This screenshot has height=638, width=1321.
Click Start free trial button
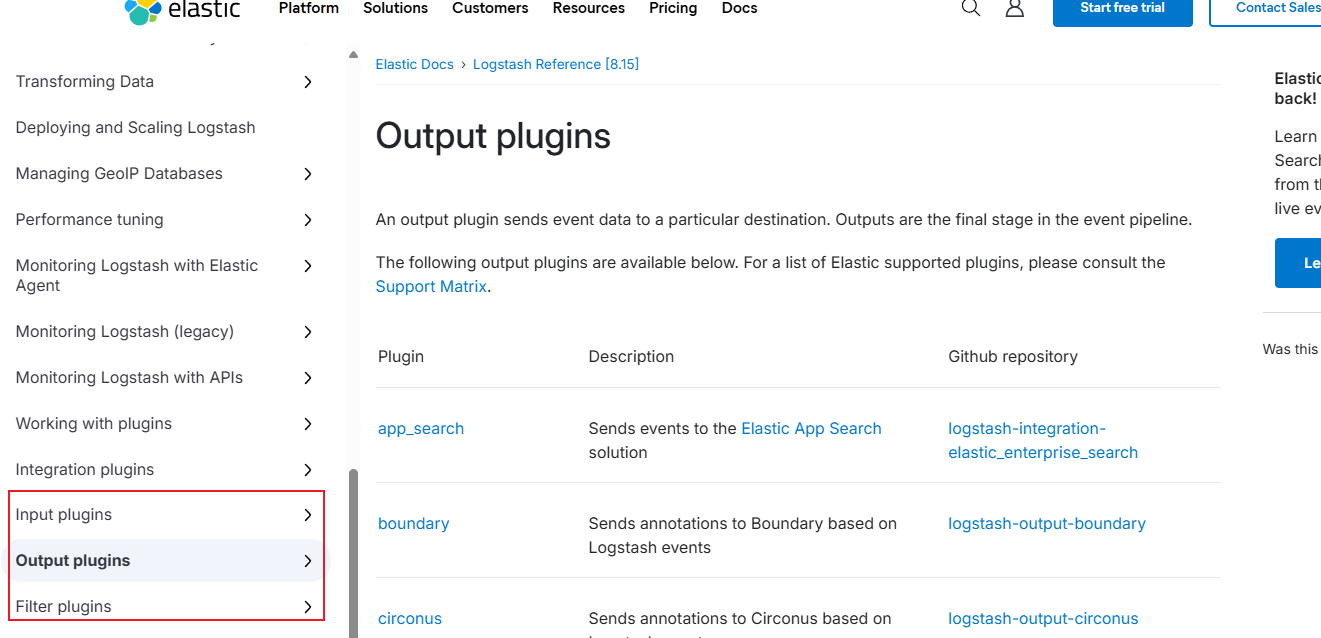1122,9
